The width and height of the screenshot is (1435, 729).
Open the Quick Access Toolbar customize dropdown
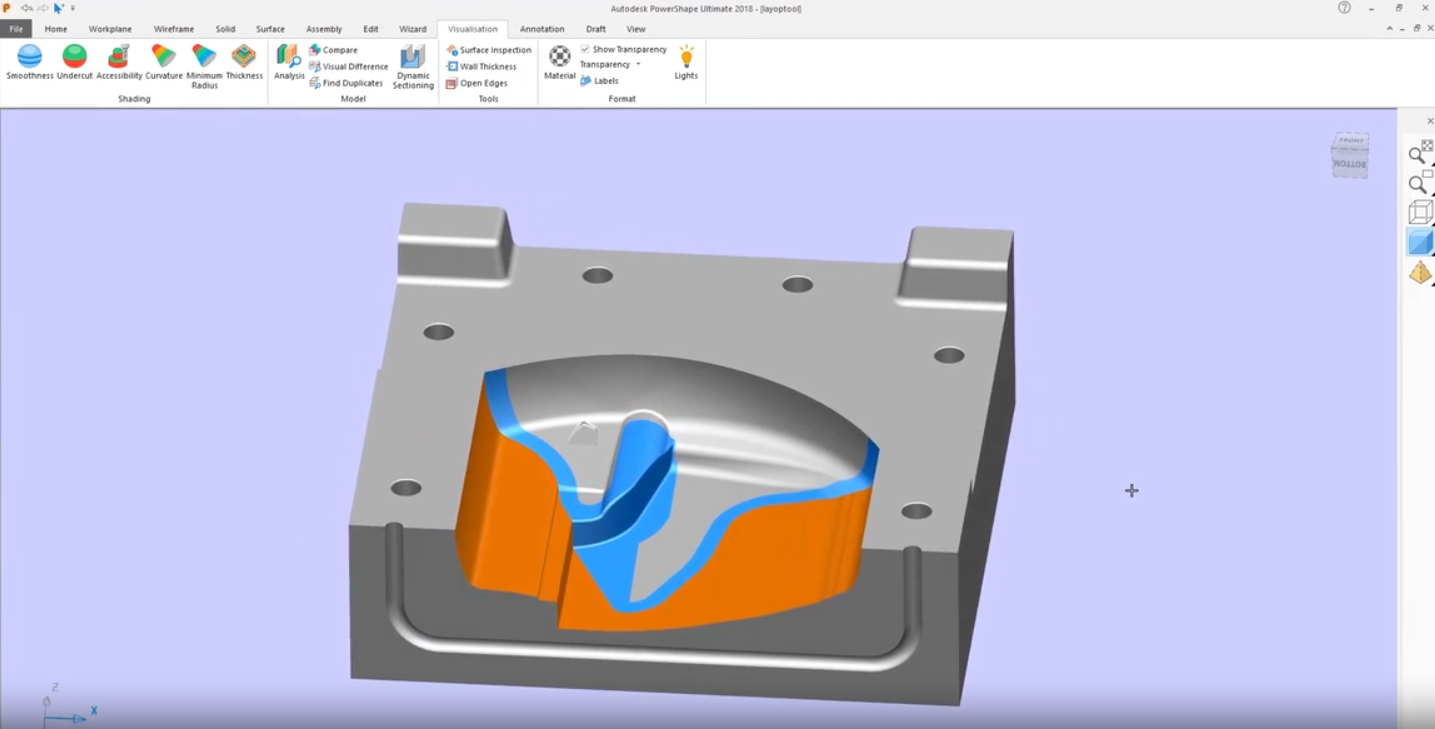73,8
